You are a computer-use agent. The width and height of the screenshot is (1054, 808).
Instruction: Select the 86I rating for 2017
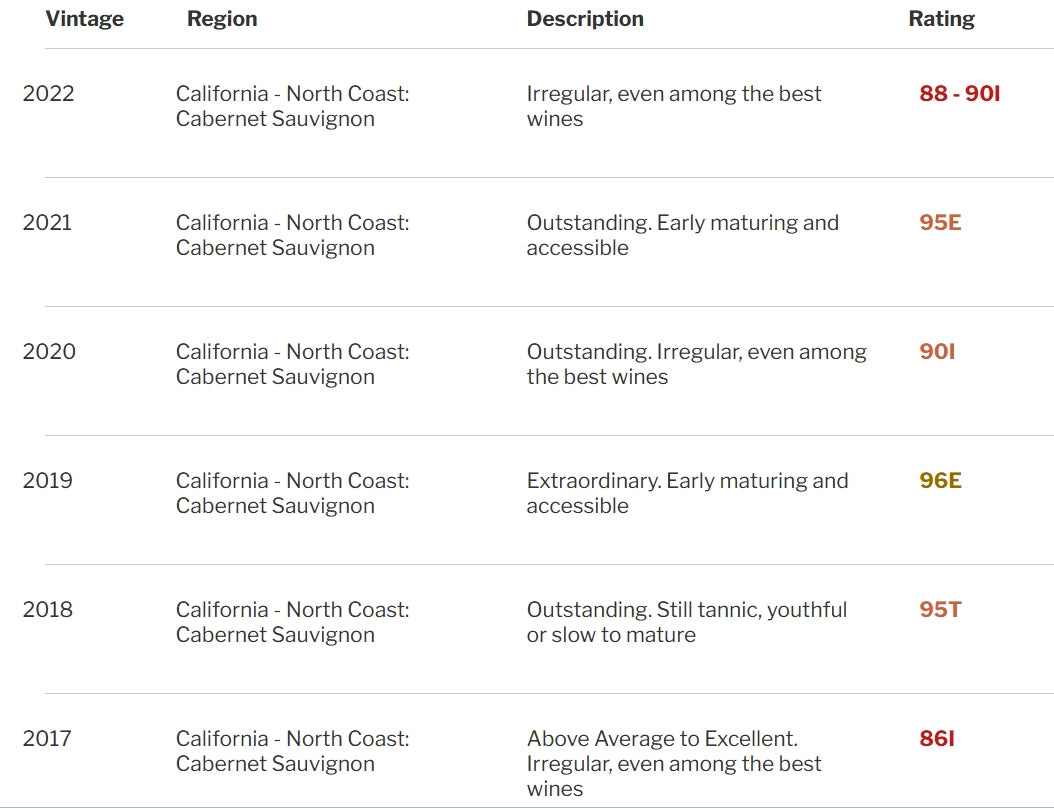click(937, 739)
